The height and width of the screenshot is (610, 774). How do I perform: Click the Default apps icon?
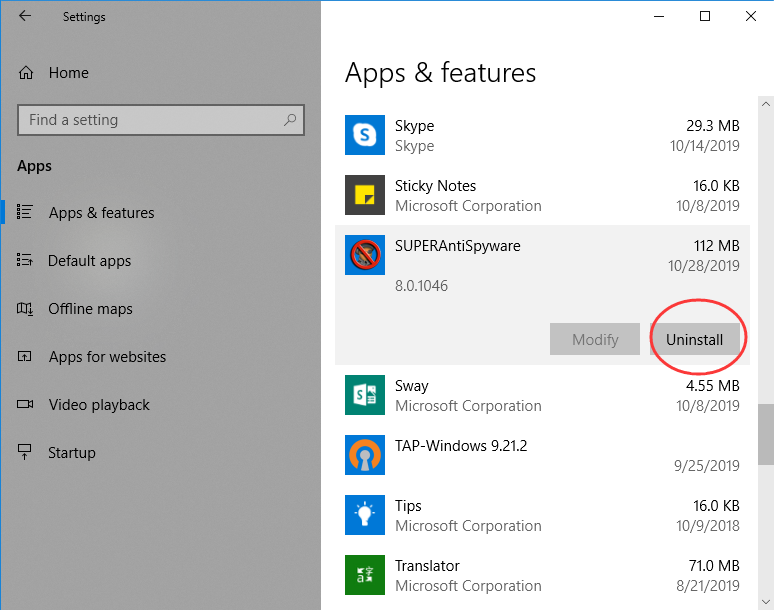coord(25,260)
